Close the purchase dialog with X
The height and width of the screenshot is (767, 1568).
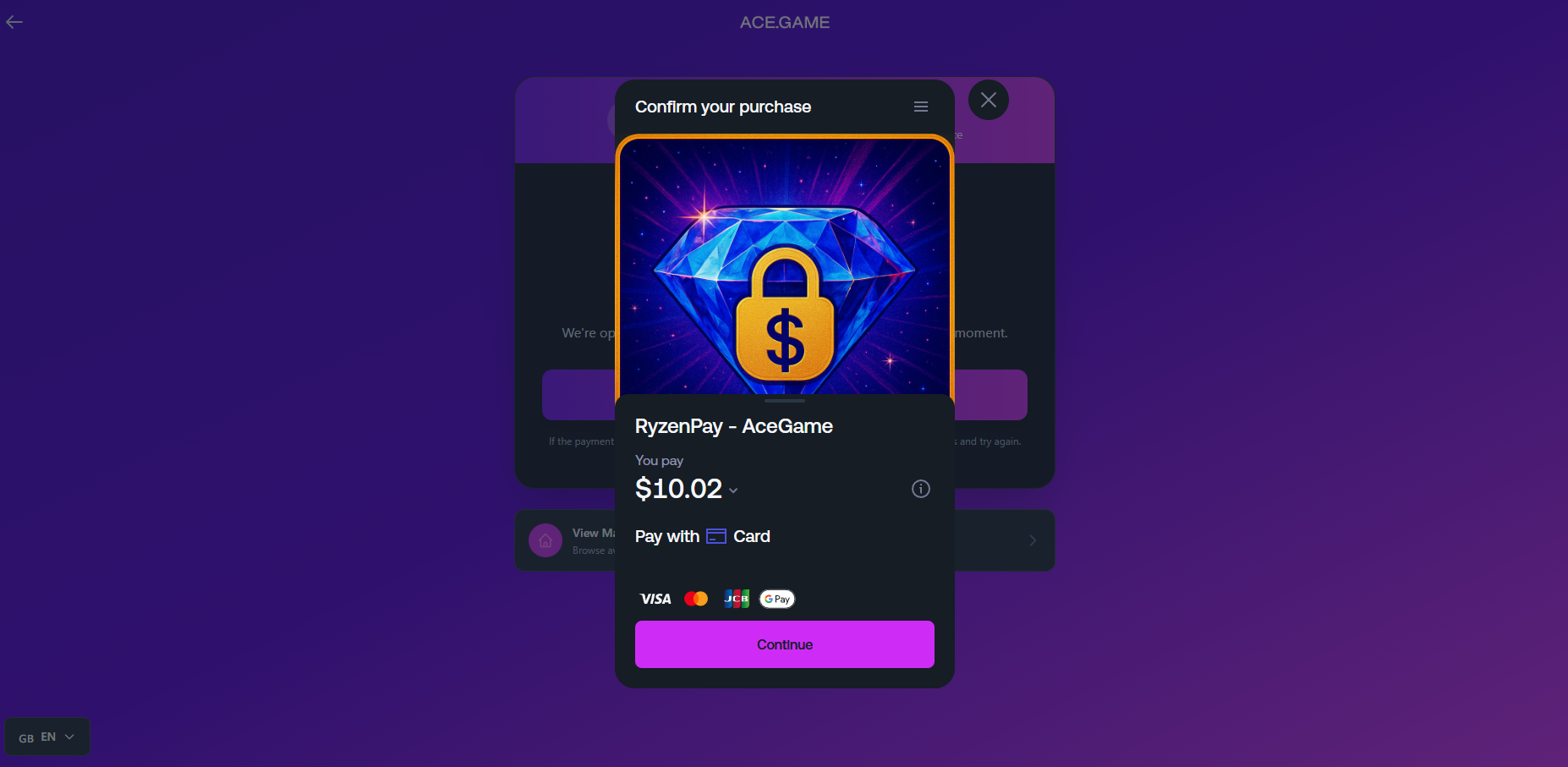click(x=988, y=100)
